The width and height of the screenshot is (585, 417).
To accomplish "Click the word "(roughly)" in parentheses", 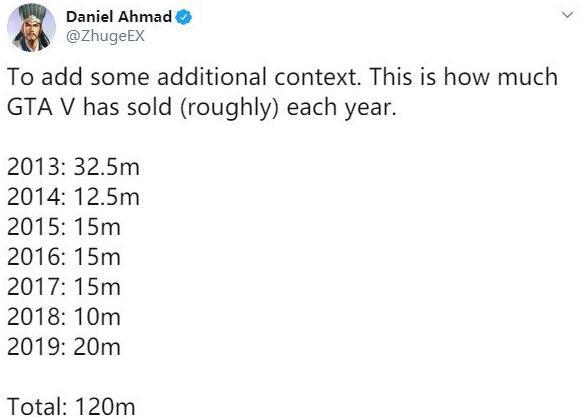I will tap(229, 108).
